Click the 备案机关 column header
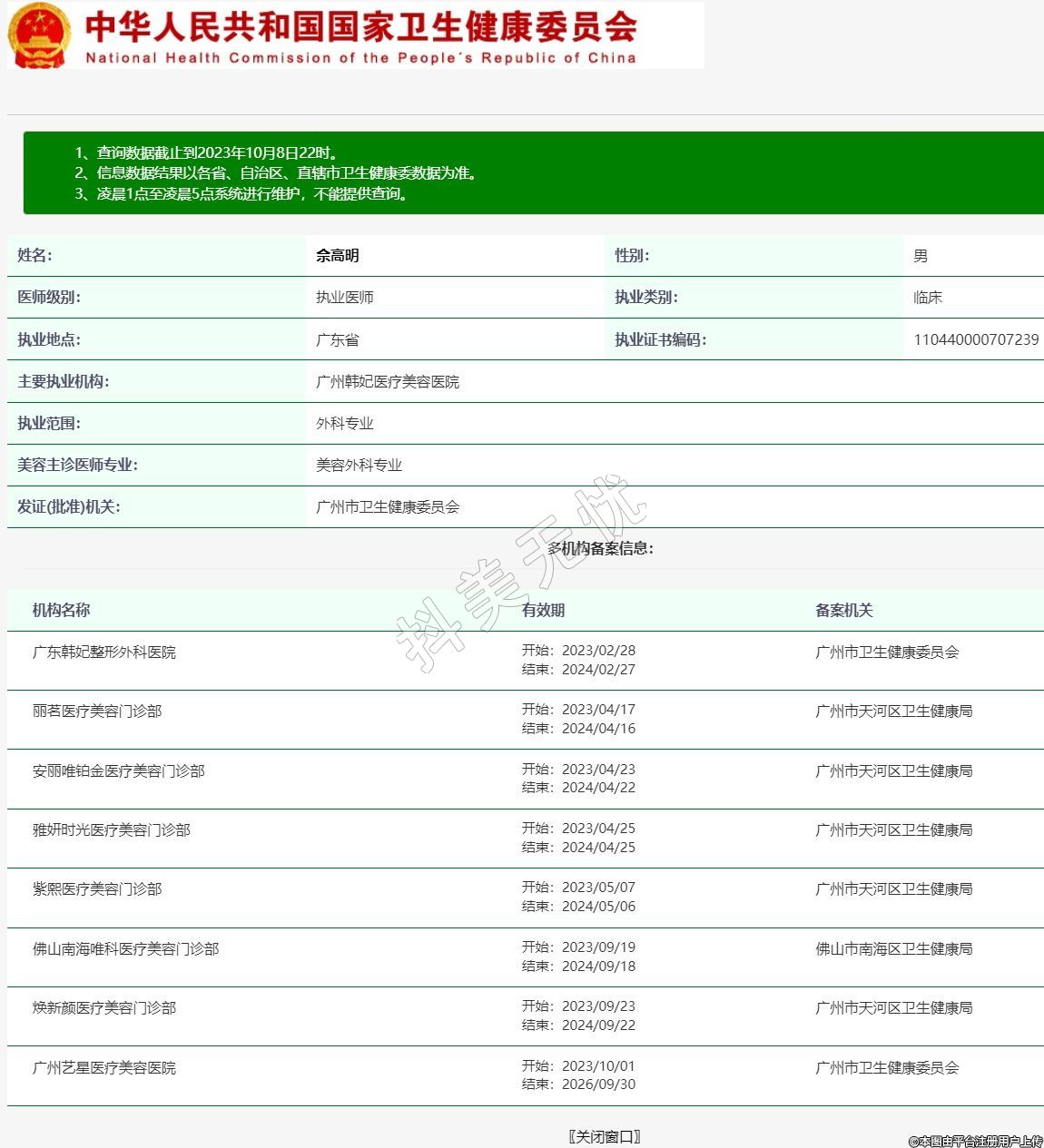The width and height of the screenshot is (1044, 1148). pyautogui.click(x=843, y=611)
